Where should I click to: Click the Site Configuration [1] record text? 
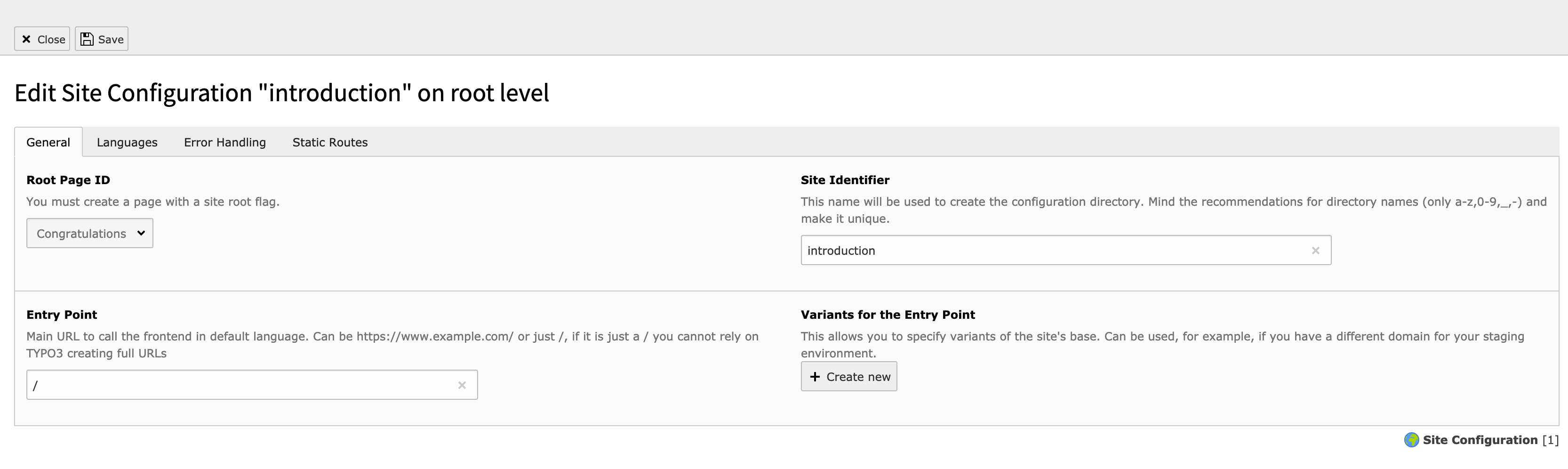[1490, 440]
